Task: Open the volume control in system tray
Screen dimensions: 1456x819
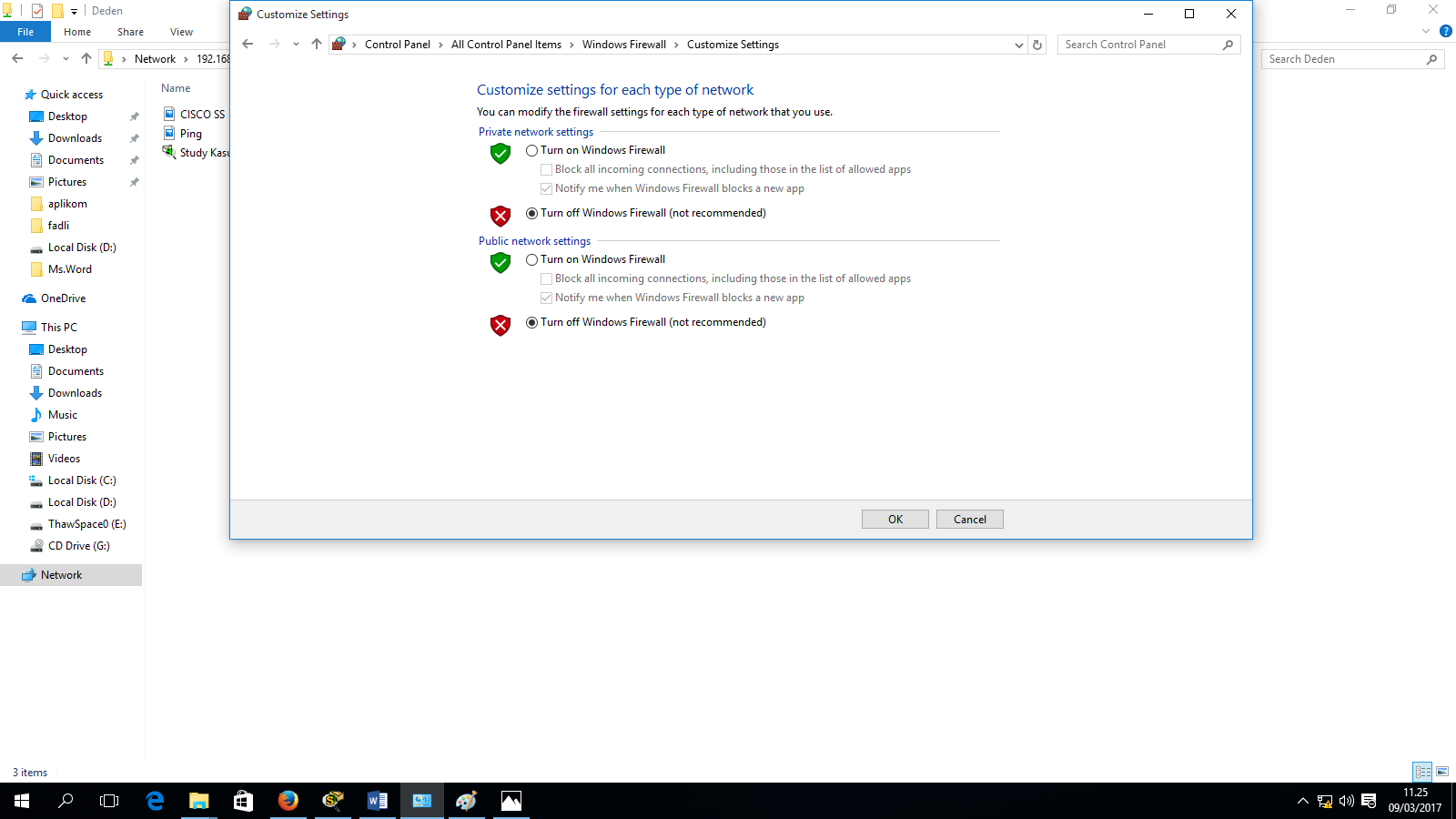Action: coord(1347,801)
